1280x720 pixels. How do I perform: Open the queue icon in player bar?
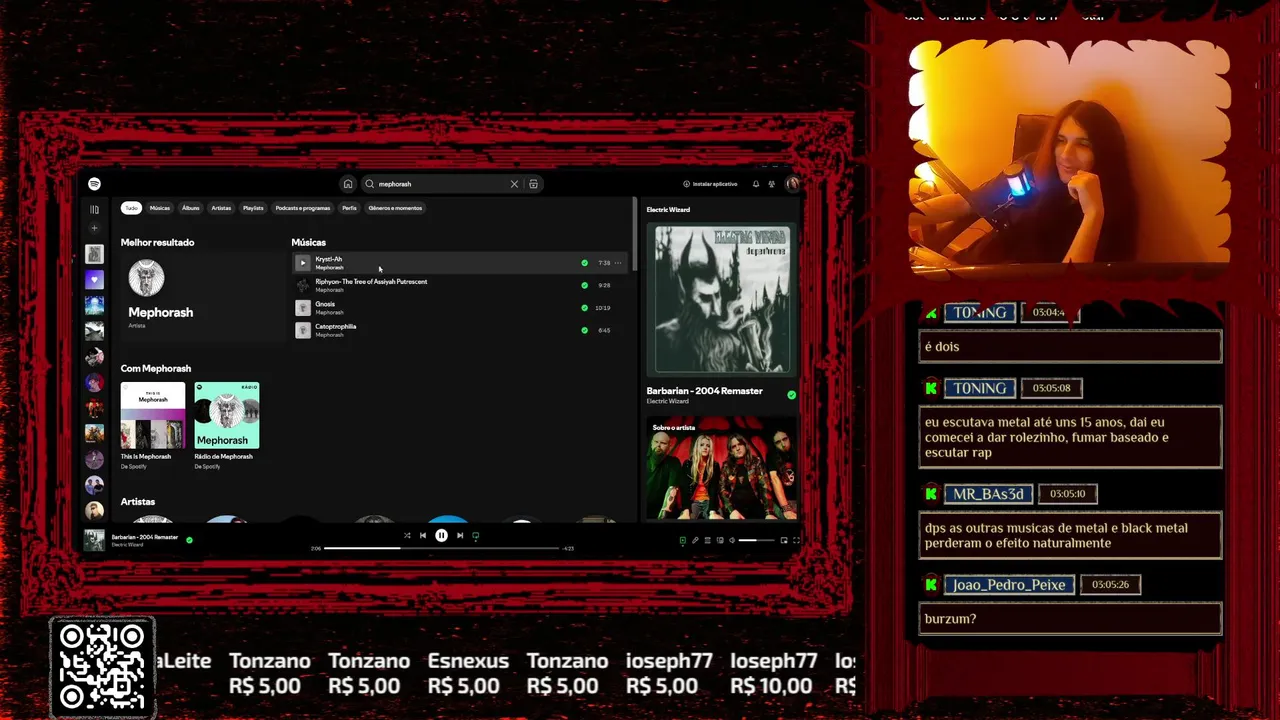point(708,540)
